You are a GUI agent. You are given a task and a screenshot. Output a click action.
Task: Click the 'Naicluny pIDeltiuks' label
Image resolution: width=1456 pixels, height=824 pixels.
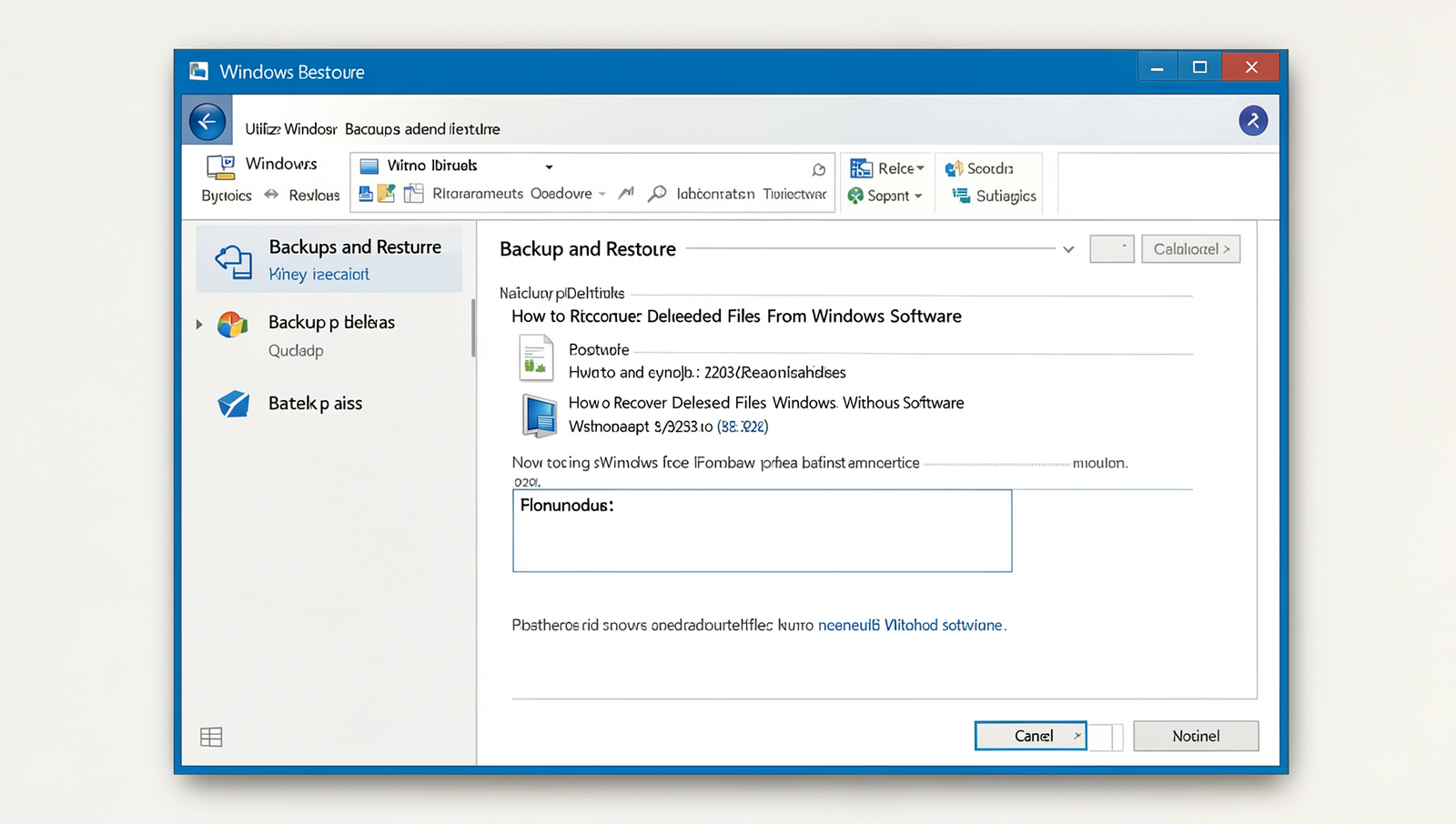coord(561,293)
